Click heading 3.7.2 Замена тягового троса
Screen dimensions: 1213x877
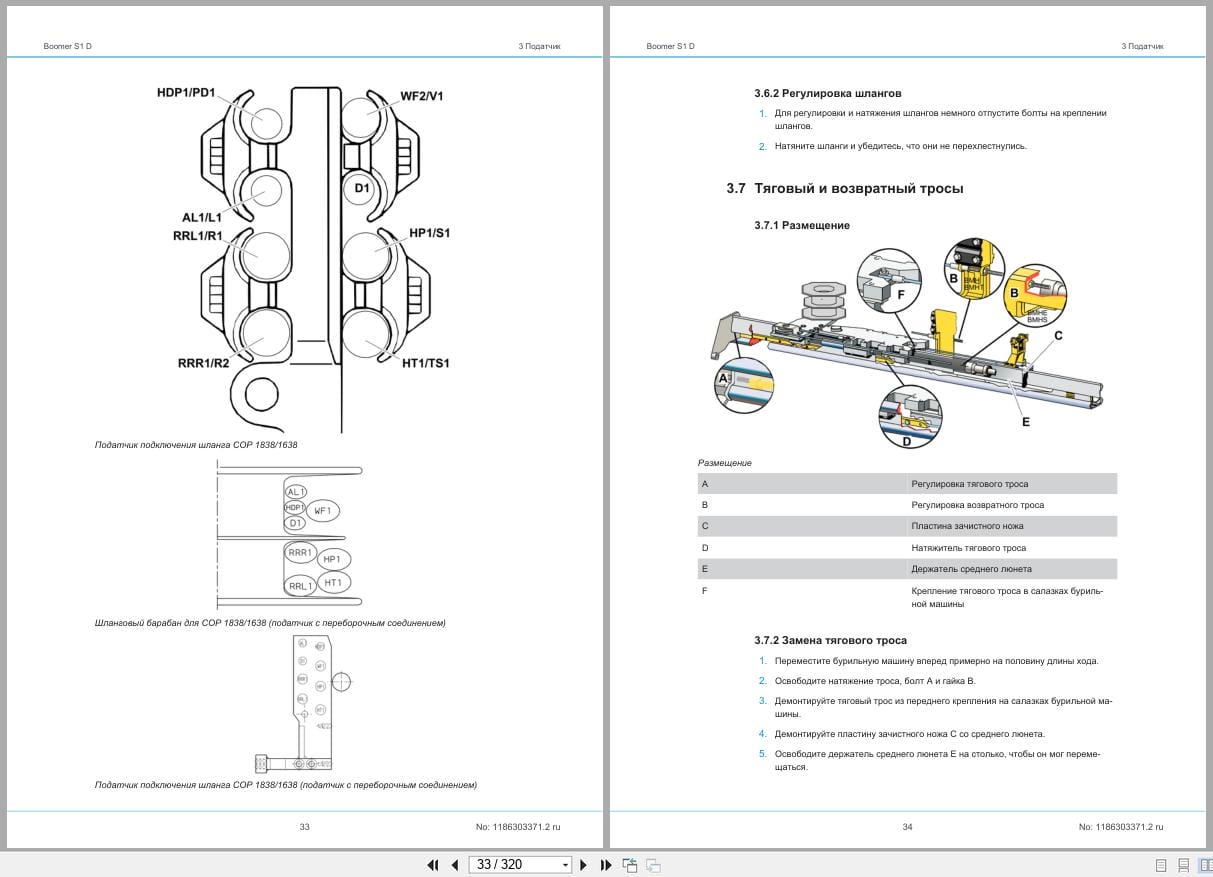[x=831, y=640]
